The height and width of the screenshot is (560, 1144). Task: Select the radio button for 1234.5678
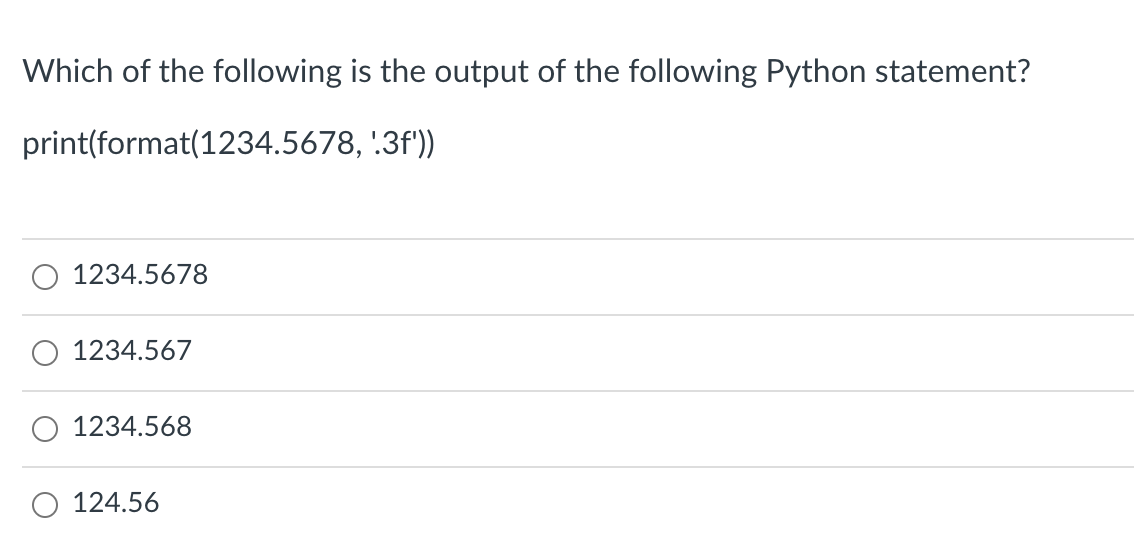pos(45,277)
